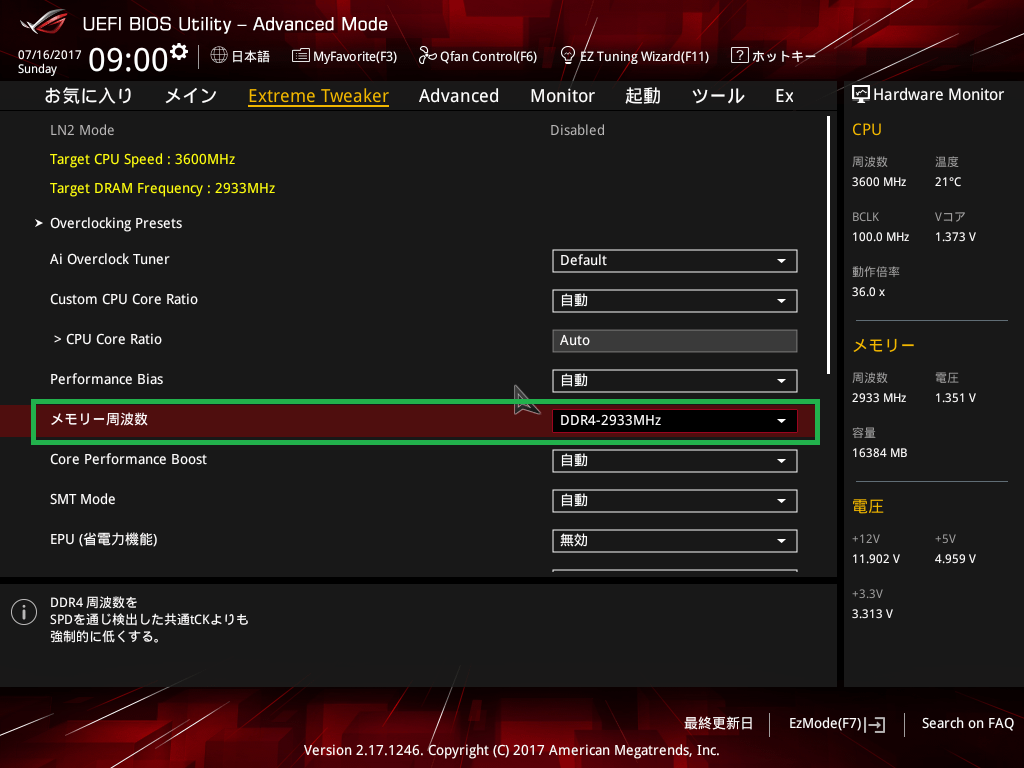Open Search on FAQ
Image resolution: width=1024 pixels, height=768 pixels.
(x=967, y=723)
